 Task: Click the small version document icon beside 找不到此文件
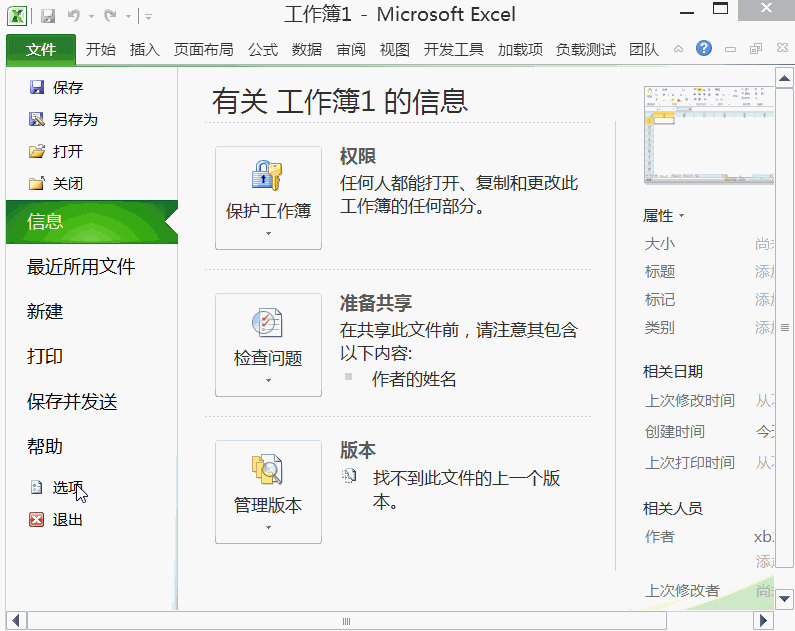click(x=349, y=476)
